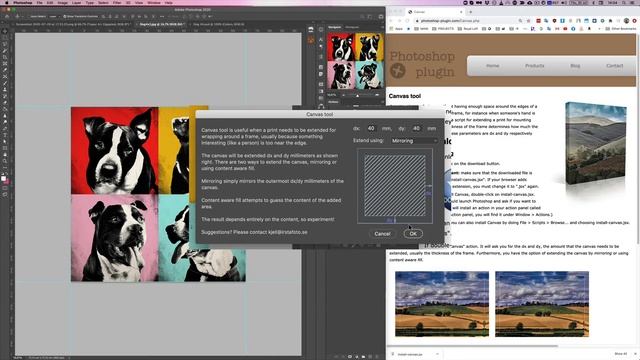This screenshot has width=640, height=360.
Task: Open the Apple menu
Action: click(x=7, y=2)
